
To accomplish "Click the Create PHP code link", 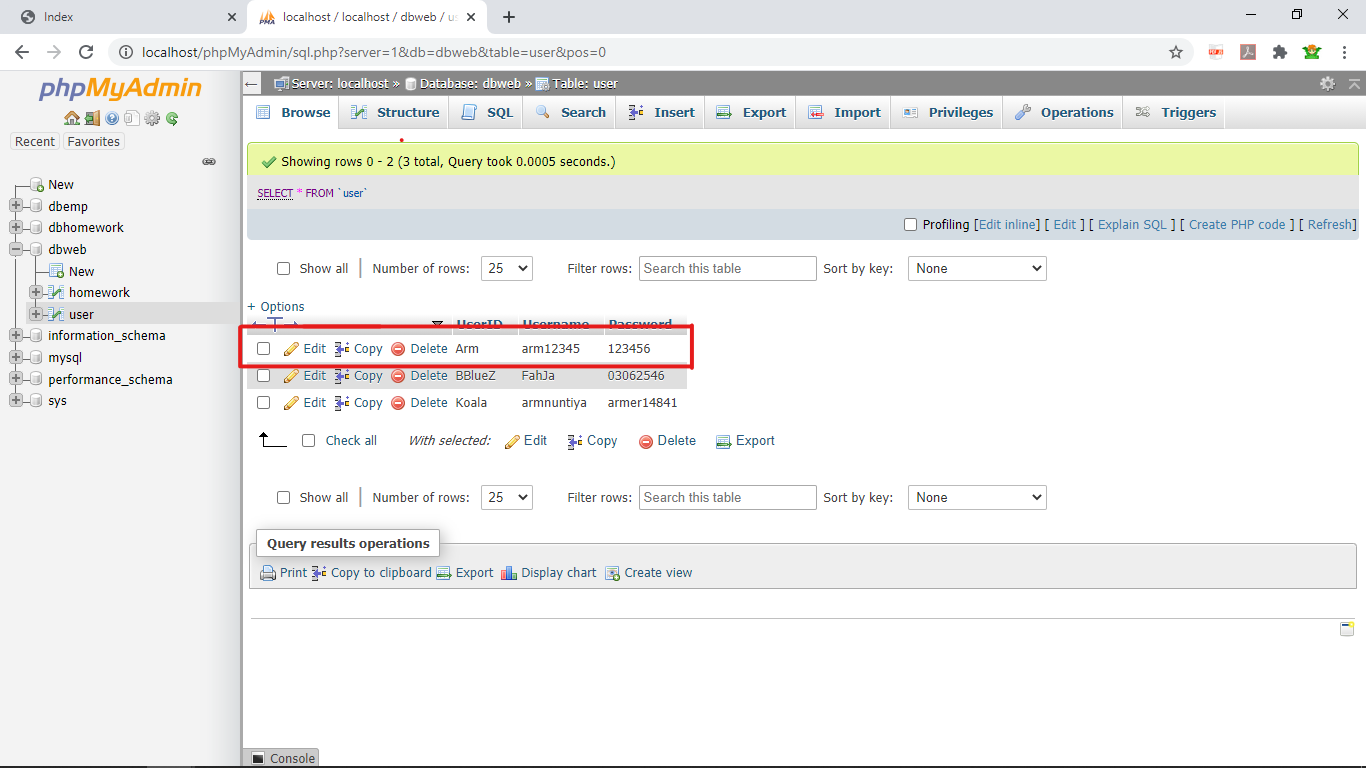I will (1238, 224).
